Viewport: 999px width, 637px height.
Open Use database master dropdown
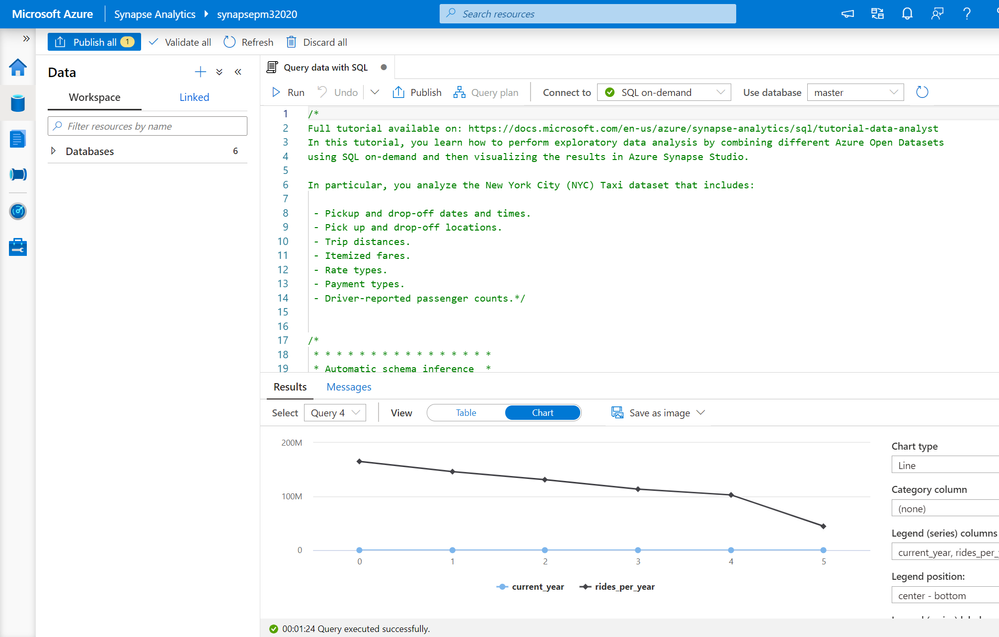[x=855, y=92]
